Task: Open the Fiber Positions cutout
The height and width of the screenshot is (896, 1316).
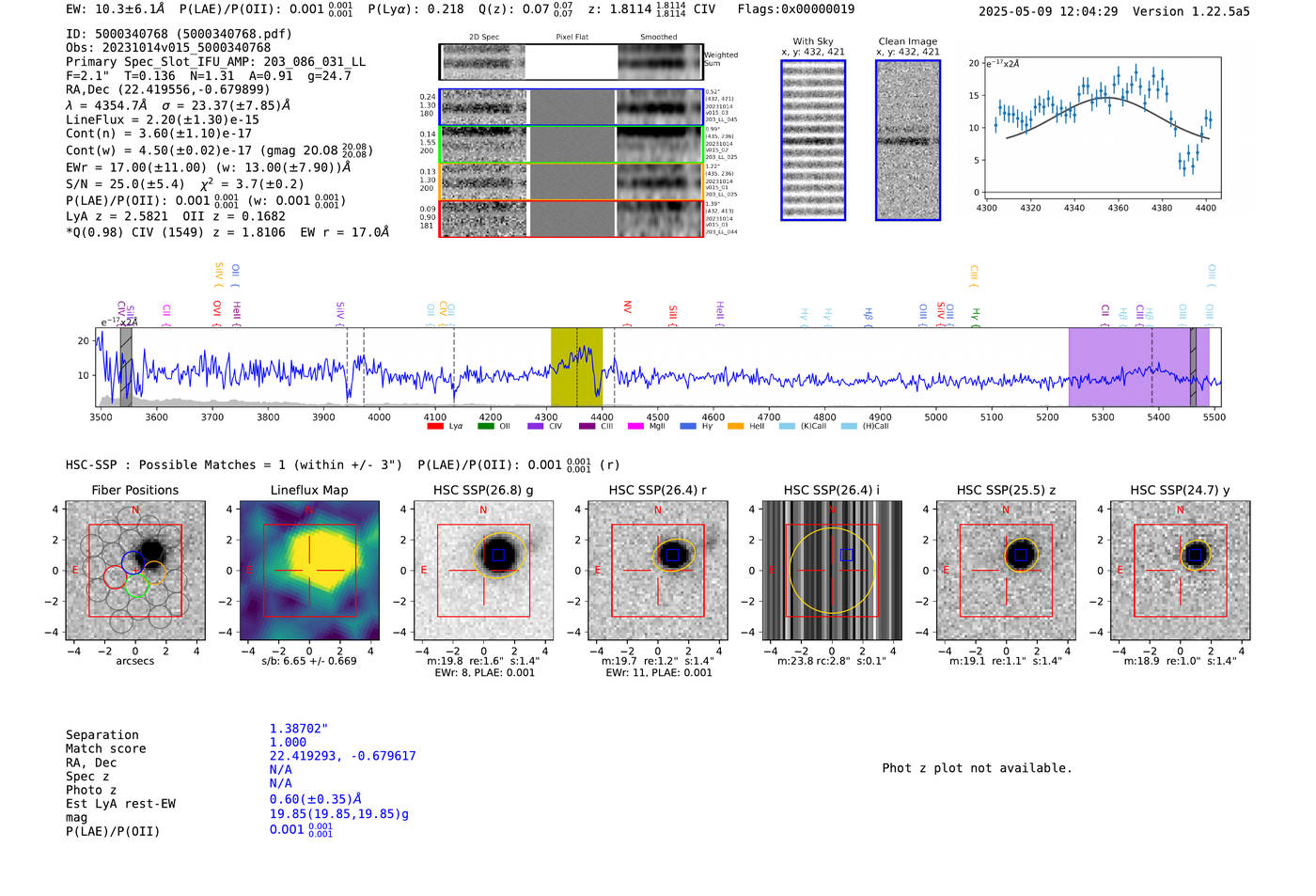Action: tap(135, 570)
